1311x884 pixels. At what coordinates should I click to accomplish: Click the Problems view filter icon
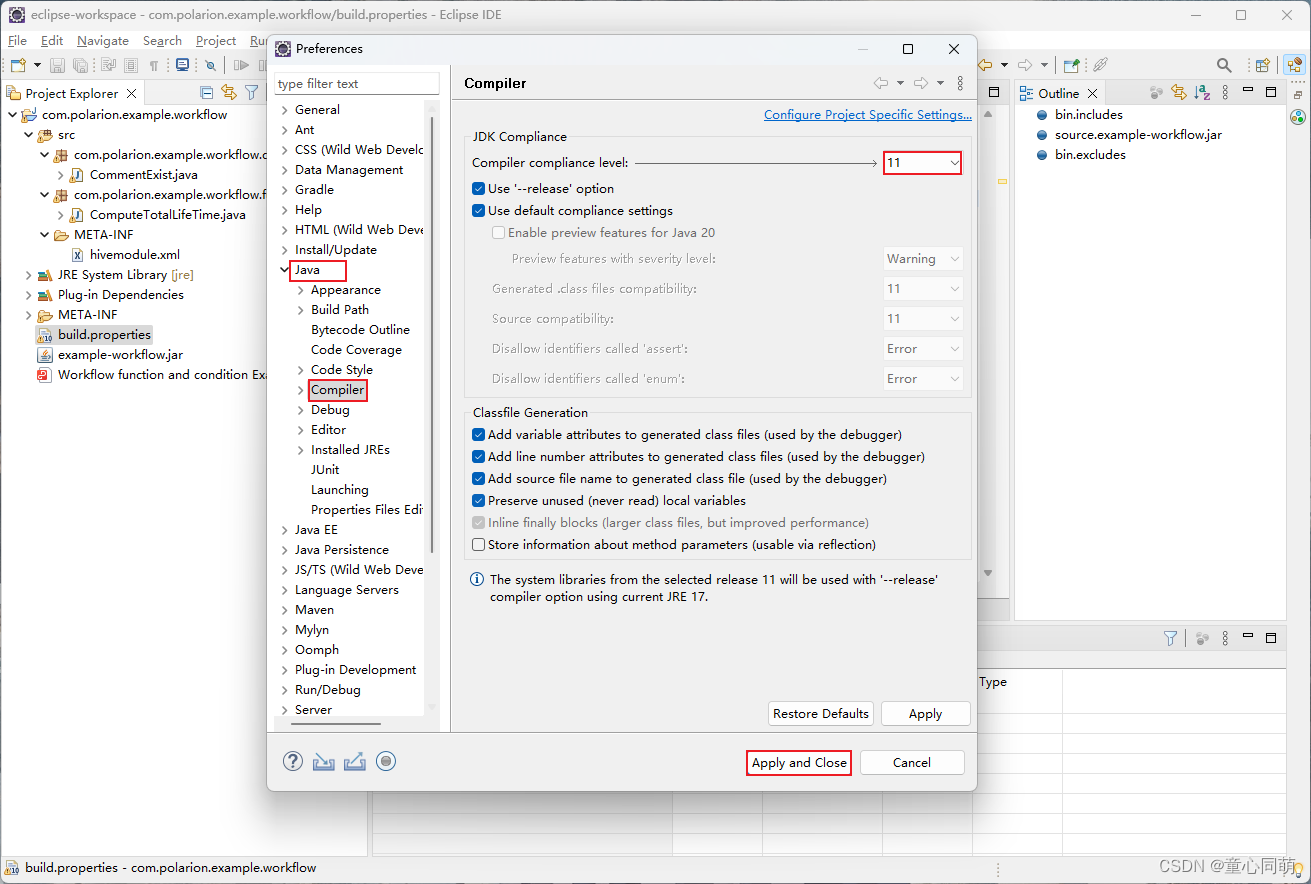(x=1170, y=638)
